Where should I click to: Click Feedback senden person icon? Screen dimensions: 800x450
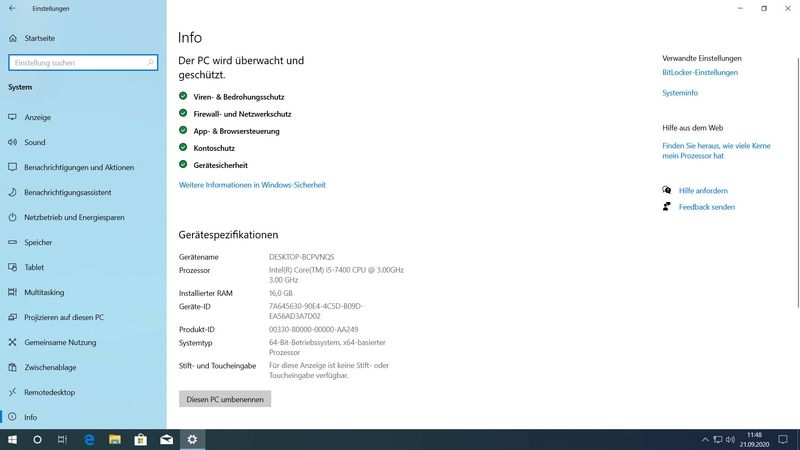coord(666,207)
